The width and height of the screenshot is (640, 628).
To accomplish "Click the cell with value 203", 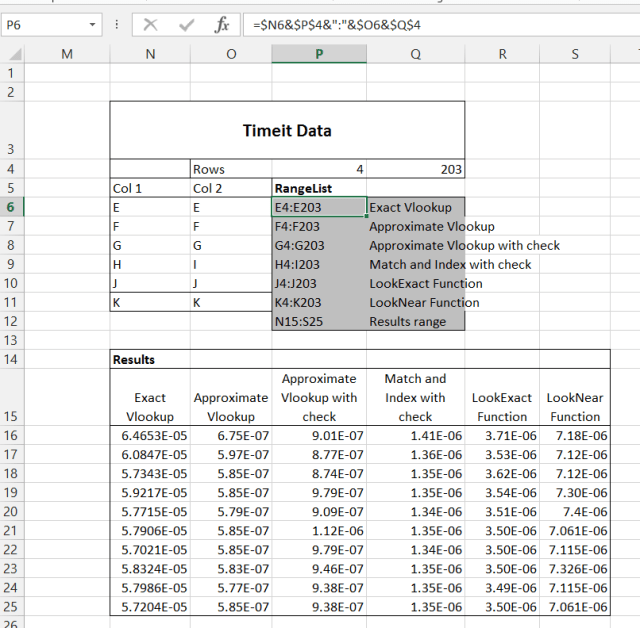I will (x=416, y=169).
